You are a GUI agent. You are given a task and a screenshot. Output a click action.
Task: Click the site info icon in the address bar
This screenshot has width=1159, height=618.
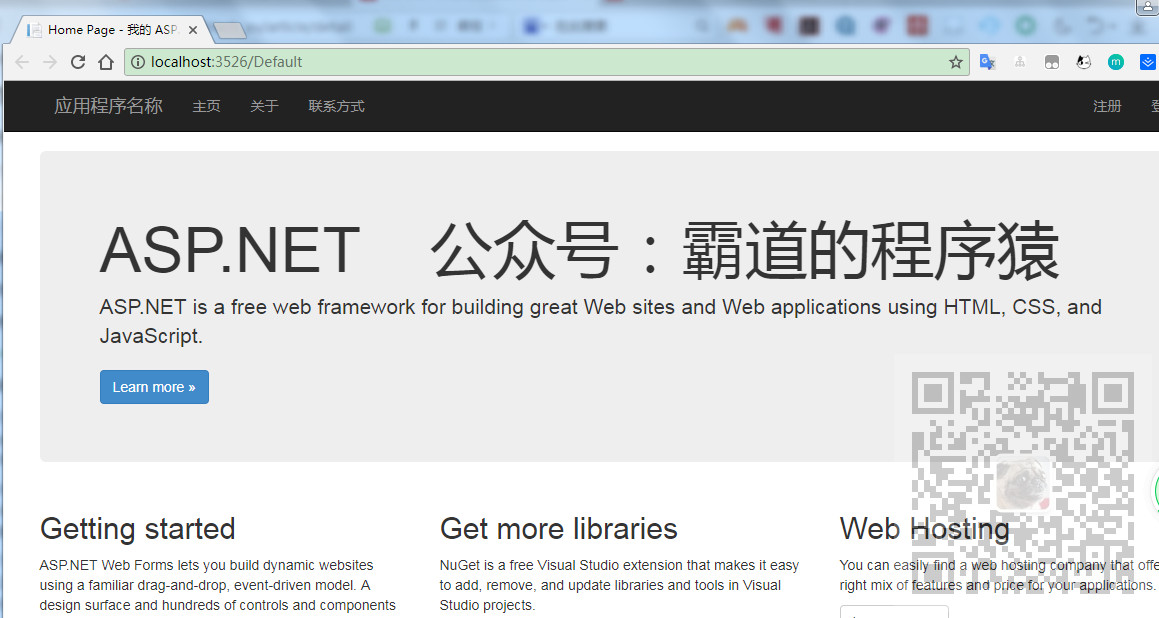137,61
